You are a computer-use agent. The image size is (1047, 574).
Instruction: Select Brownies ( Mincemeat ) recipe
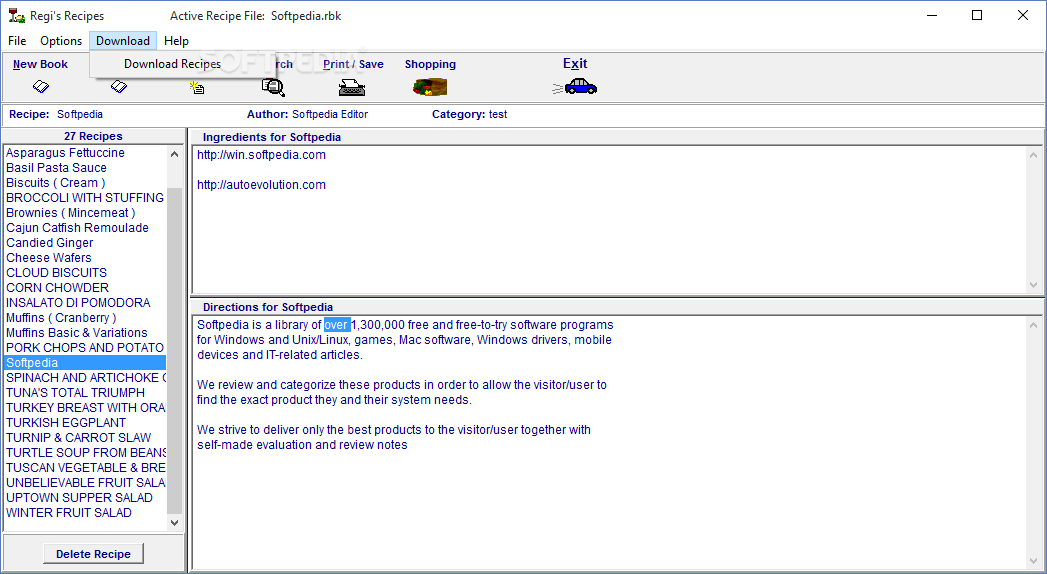(85, 213)
